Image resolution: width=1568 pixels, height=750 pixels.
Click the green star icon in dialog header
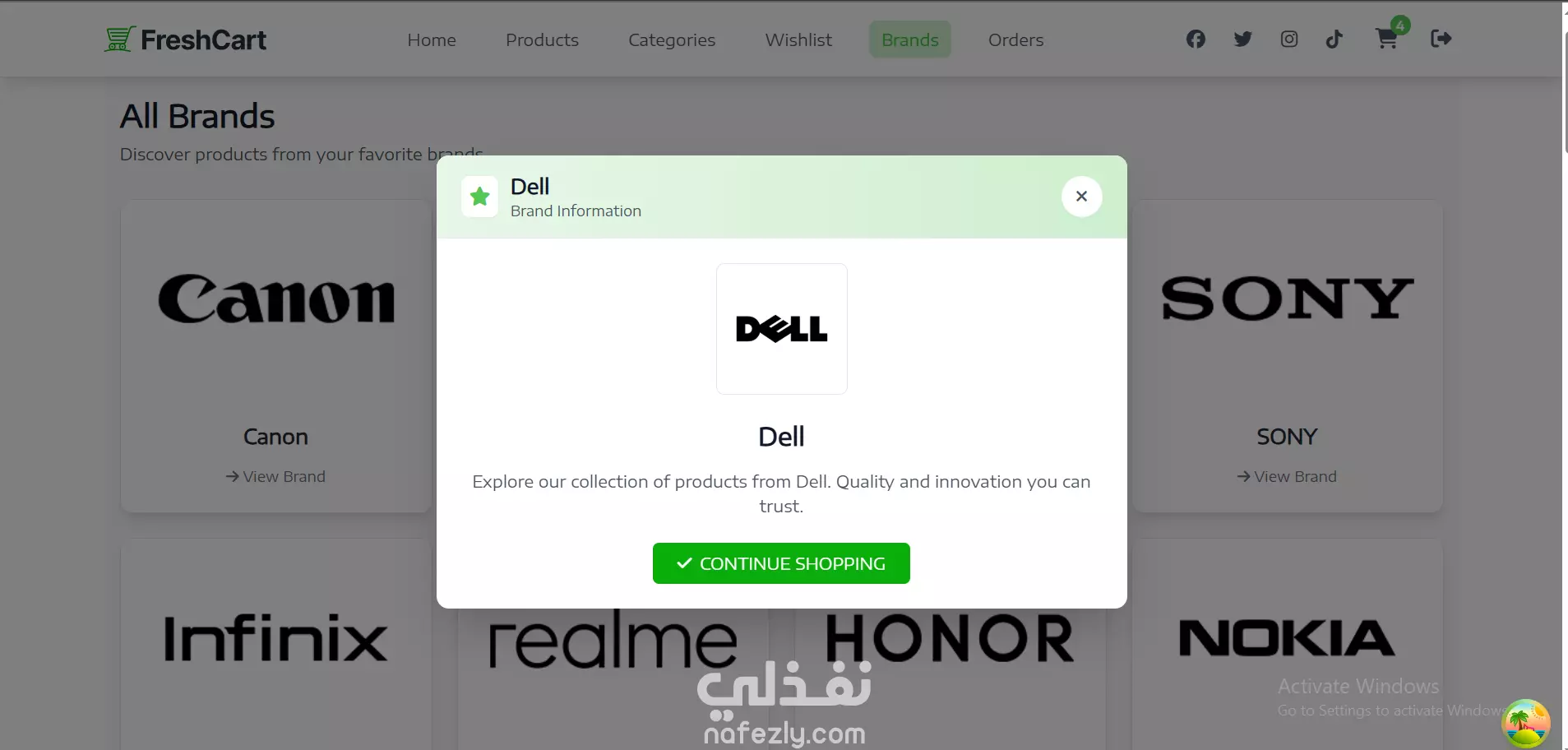[480, 197]
